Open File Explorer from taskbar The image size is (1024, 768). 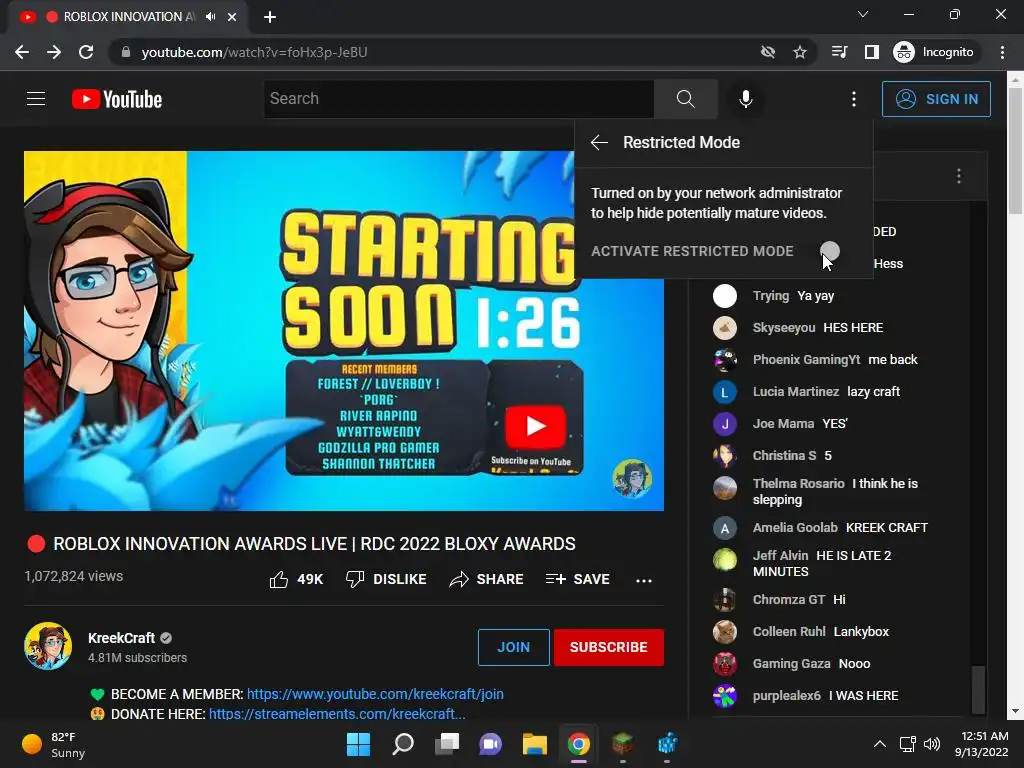[x=534, y=744]
